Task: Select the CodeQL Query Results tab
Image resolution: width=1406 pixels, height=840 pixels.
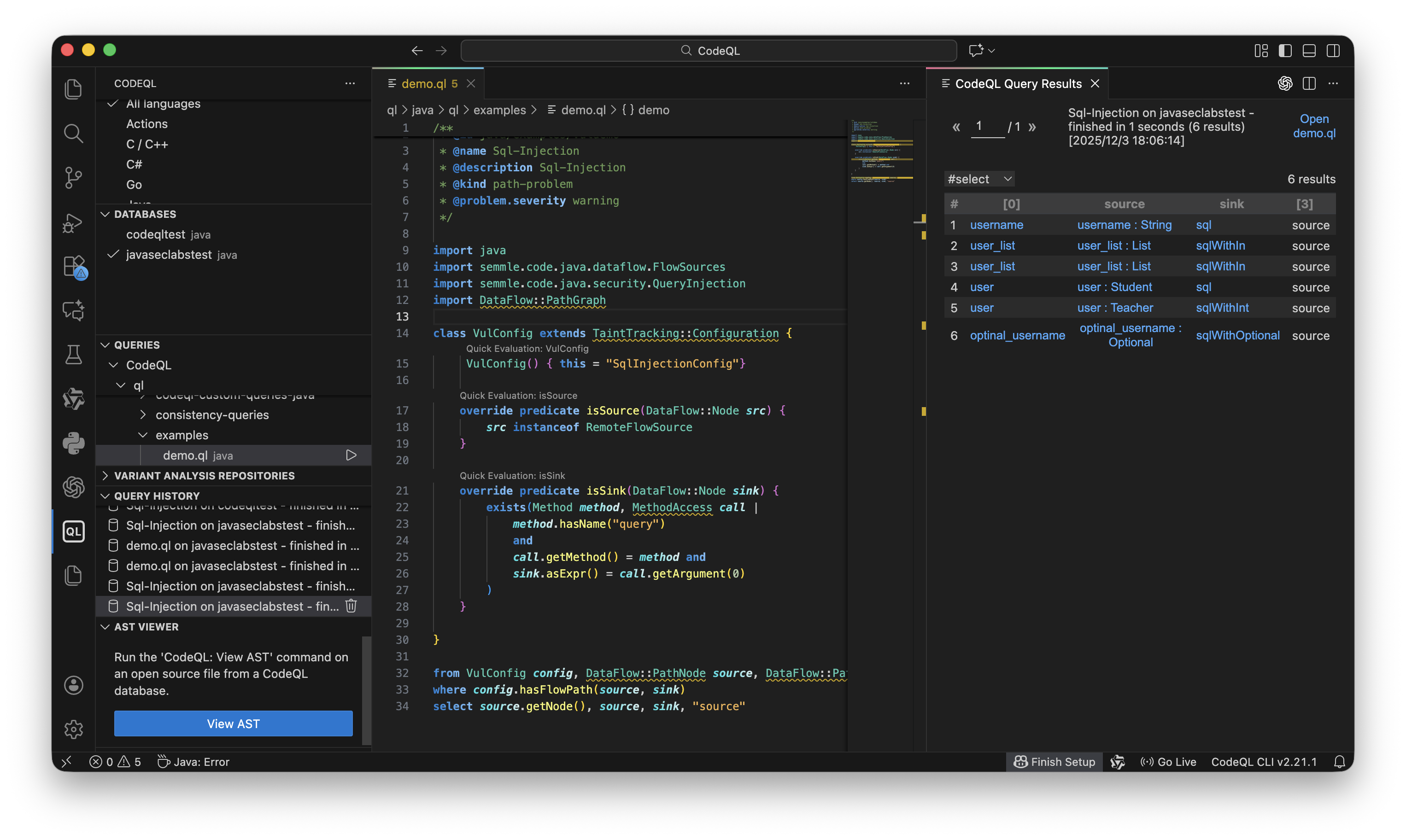Action: [1018, 84]
